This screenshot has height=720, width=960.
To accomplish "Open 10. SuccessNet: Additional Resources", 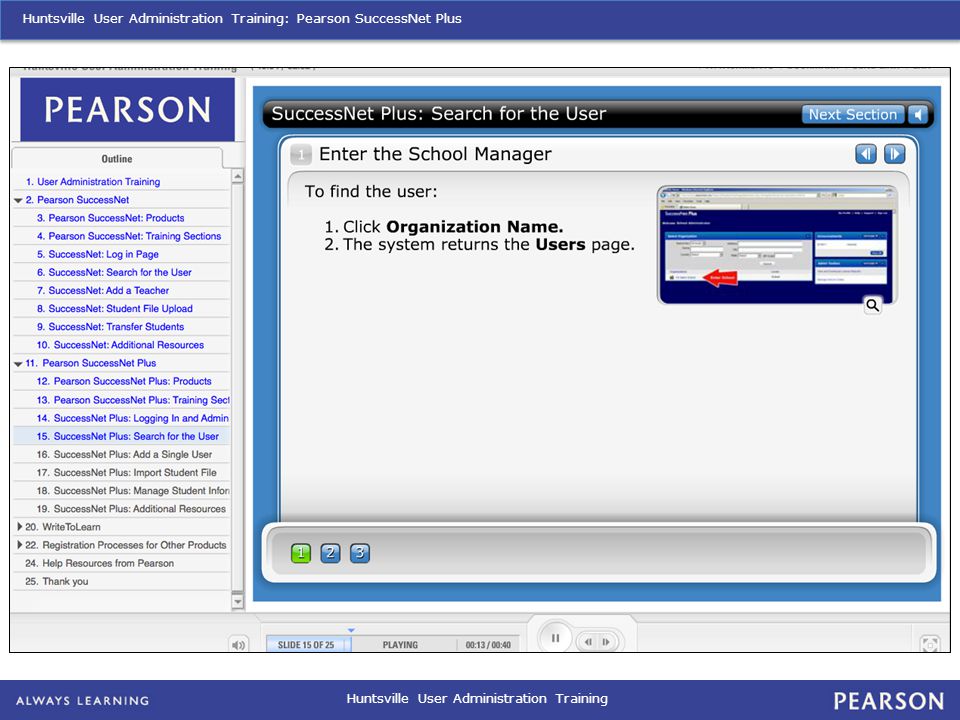I will (x=121, y=345).
